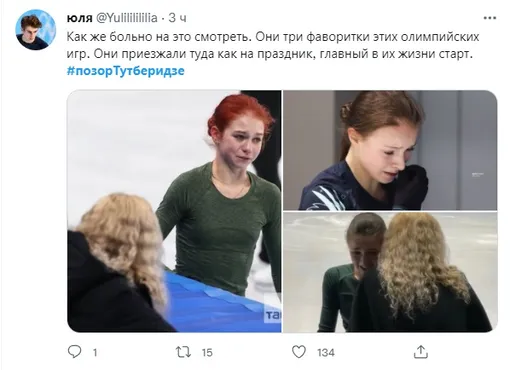Image resolution: width=510 pixels, height=370 pixels.
Task: Open the share upload icon
Action: click(421, 352)
